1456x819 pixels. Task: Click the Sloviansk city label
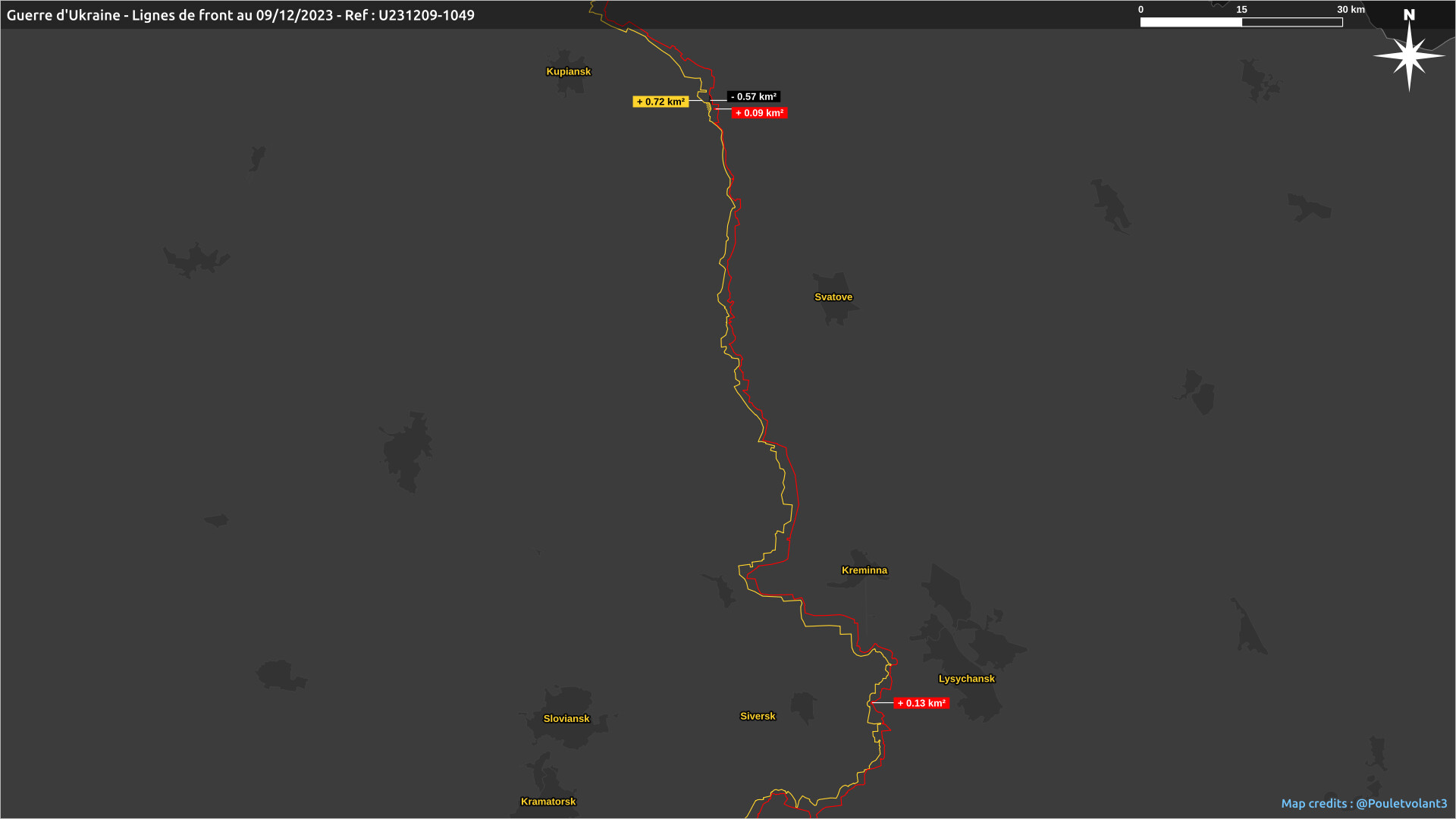tap(566, 719)
